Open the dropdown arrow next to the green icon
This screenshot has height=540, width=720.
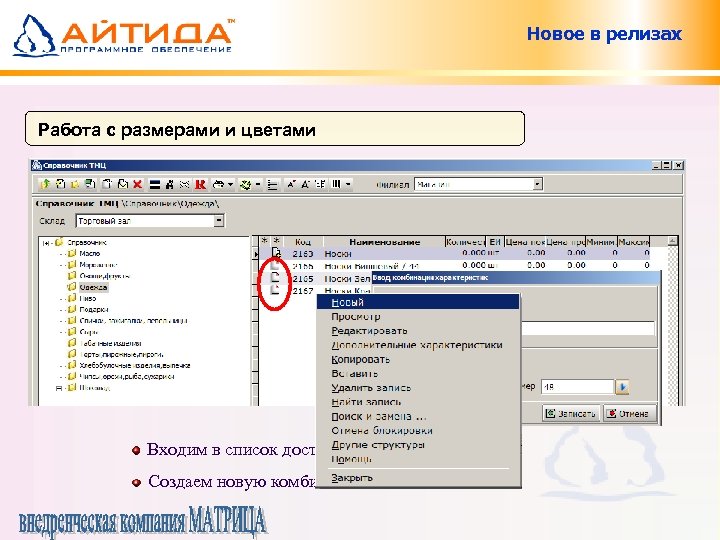[x=258, y=185]
